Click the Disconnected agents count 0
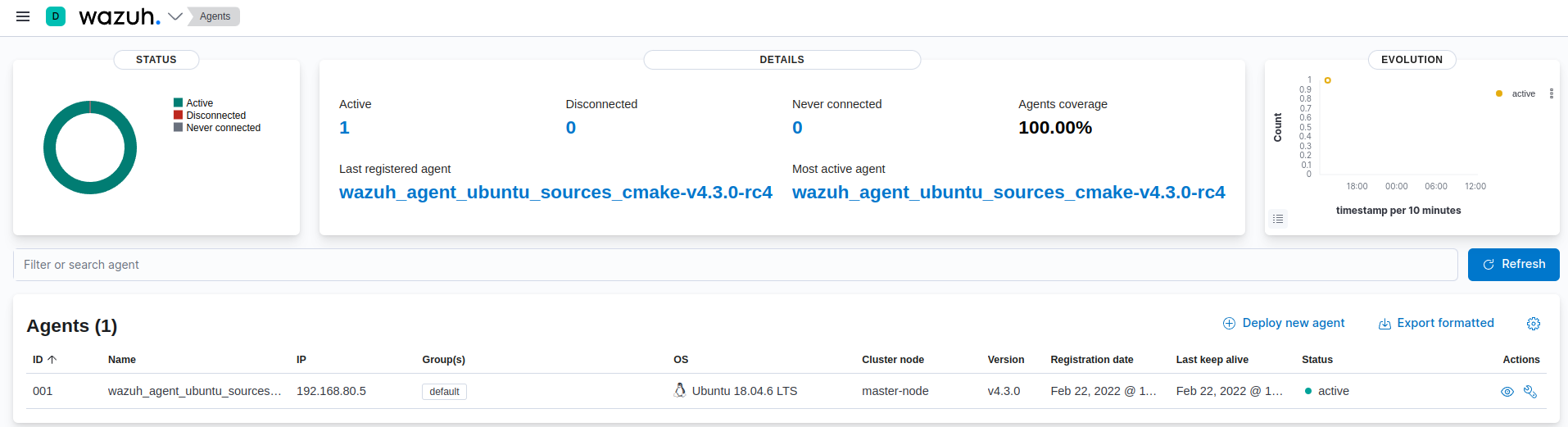Screen dimensions: 1568x427 (x=571, y=128)
